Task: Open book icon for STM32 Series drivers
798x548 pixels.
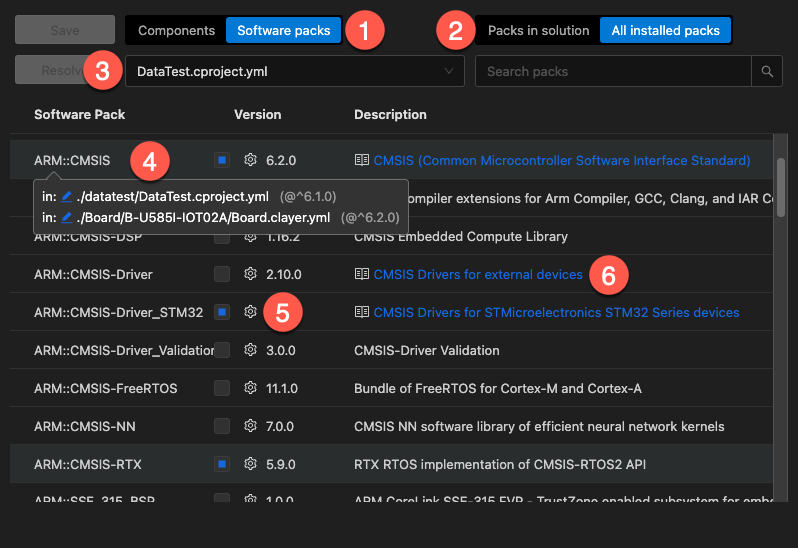Action: (361, 312)
